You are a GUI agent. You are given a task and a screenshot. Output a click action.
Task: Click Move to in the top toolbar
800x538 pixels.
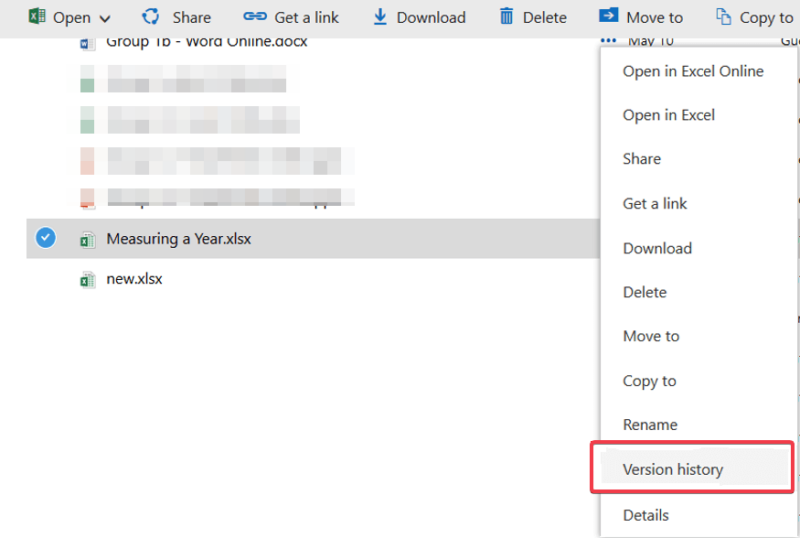(x=654, y=18)
